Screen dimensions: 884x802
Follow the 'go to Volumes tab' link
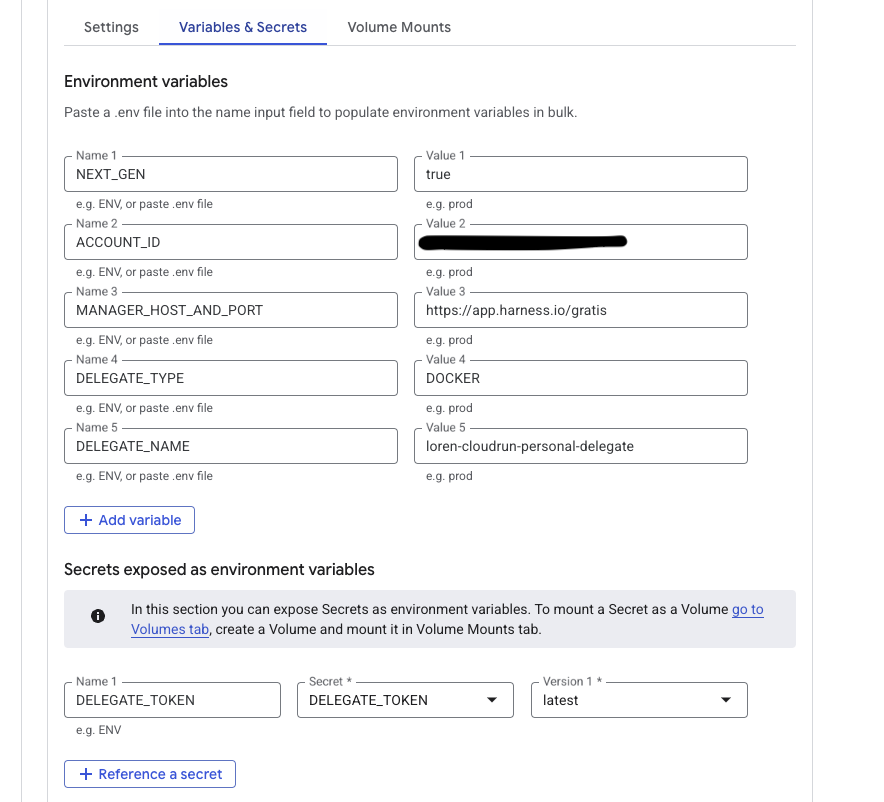point(747,609)
